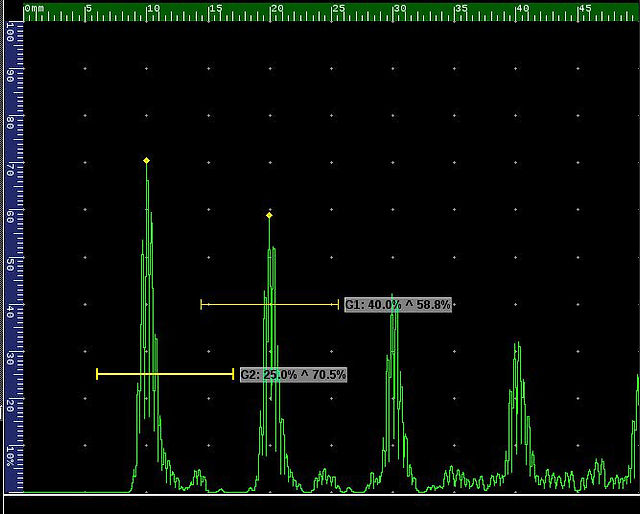Click the G1 gate horizontal line

click(270, 305)
